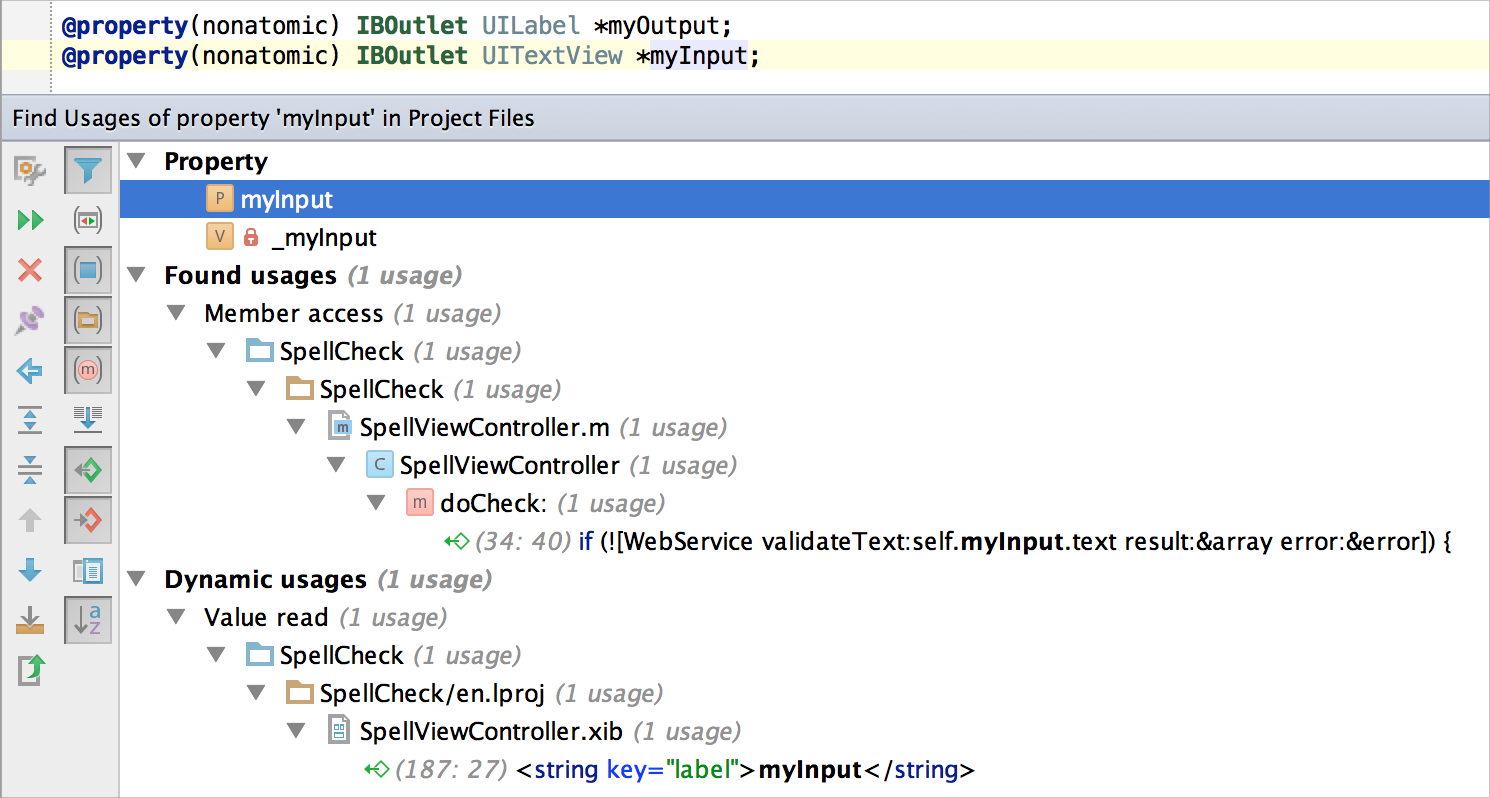Screen dimensions: 1490x798
Task: Click the SpellViewController.m file icon
Action: [341, 427]
